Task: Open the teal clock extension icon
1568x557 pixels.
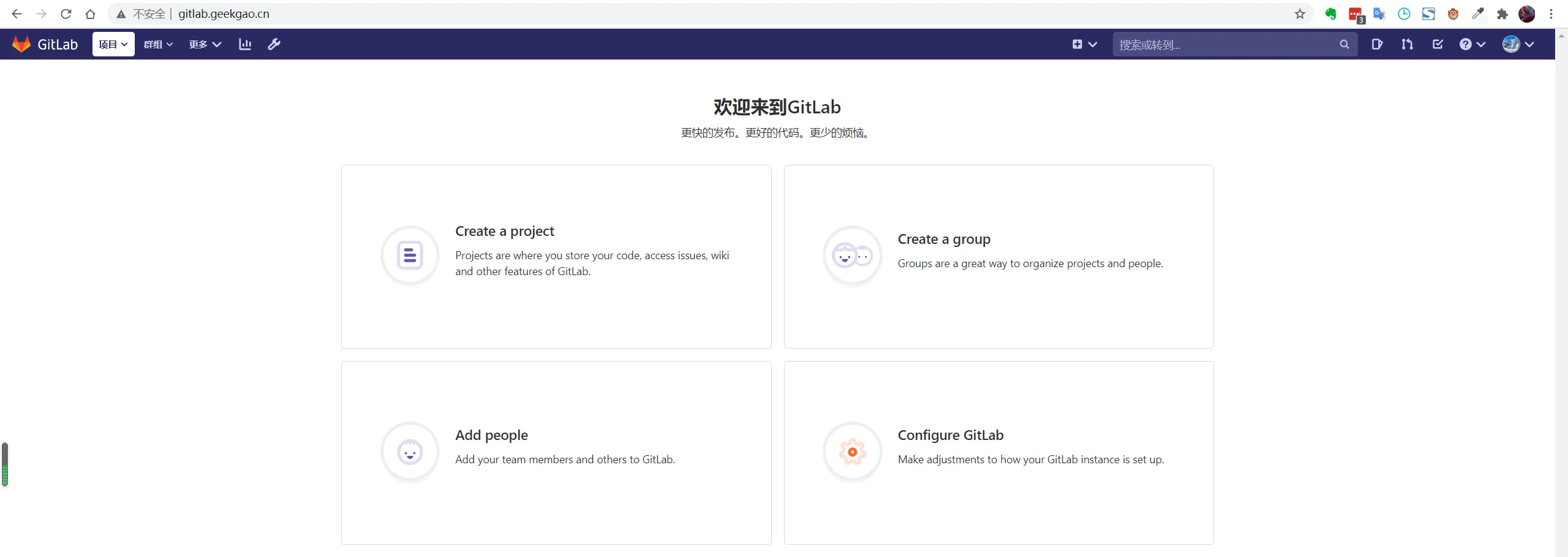Action: [x=1404, y=13]
